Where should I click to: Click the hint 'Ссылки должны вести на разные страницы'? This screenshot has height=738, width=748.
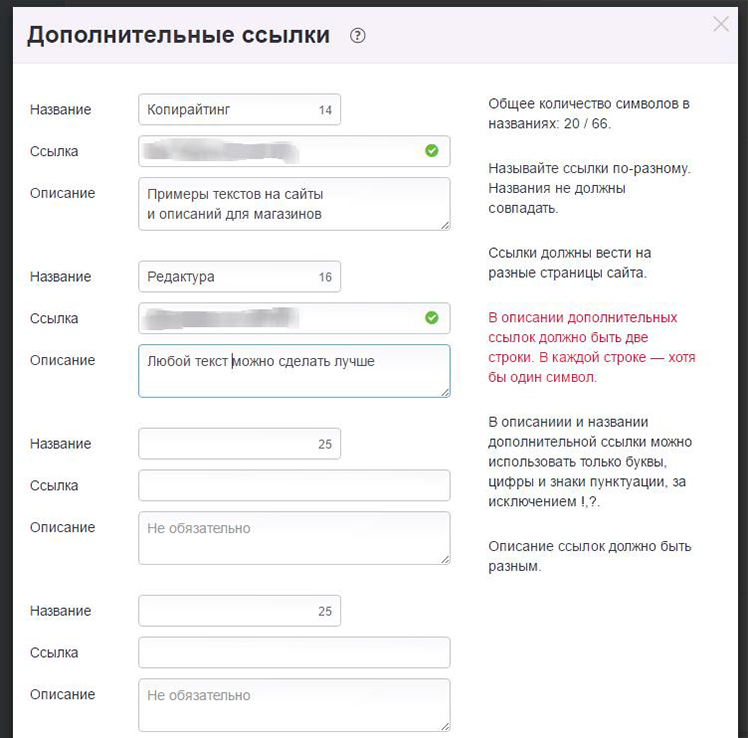coord(570,263)
